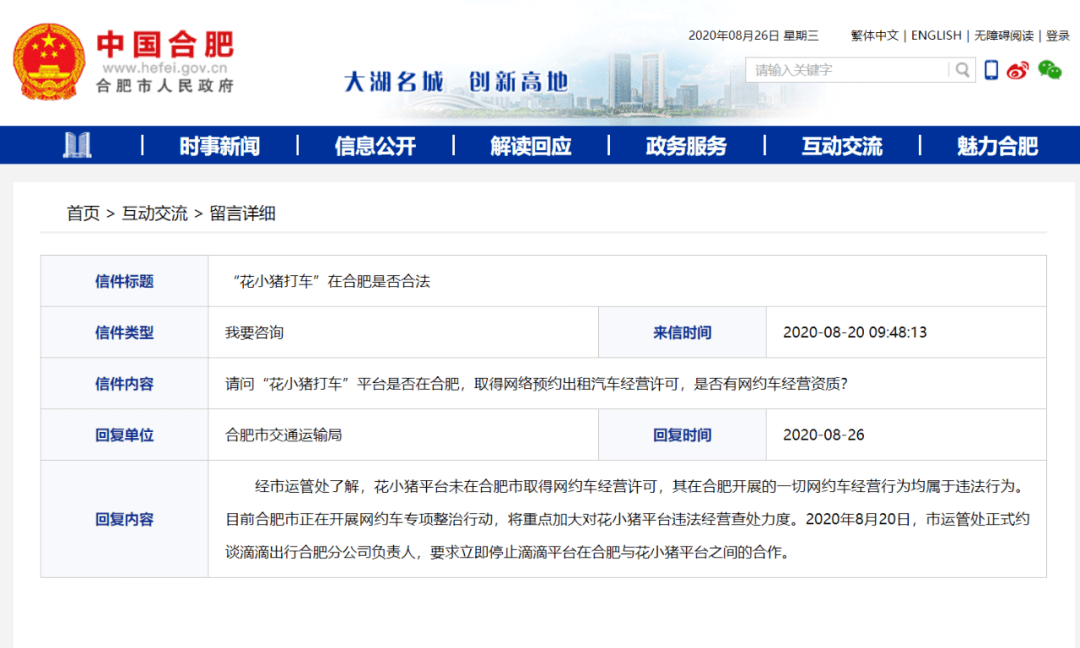
Task: Click the 中国合肥 site title
Action: pyautogui.click(x=165, y=44)
